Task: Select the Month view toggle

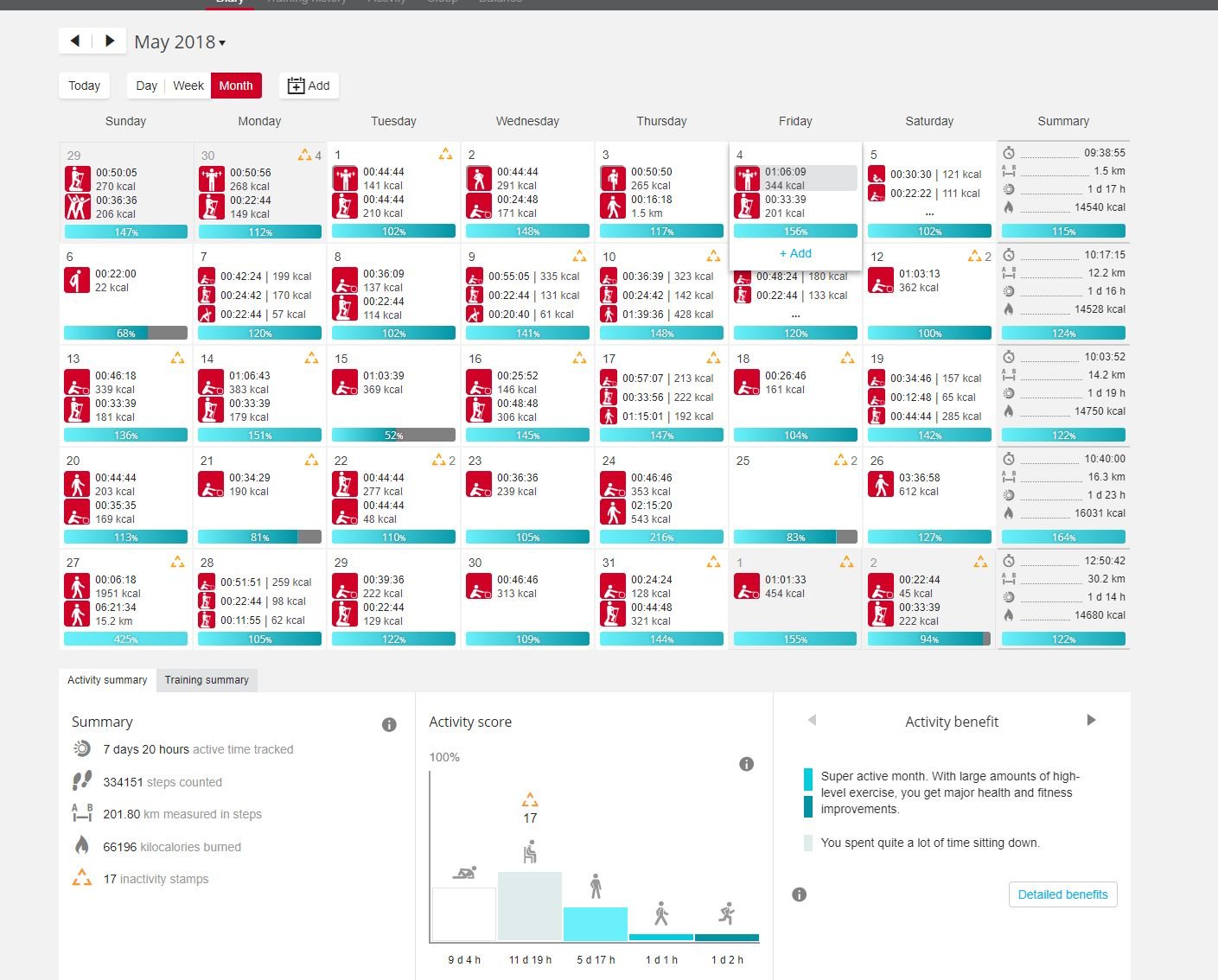Action: pyautogui.click(x=236, y=86)
